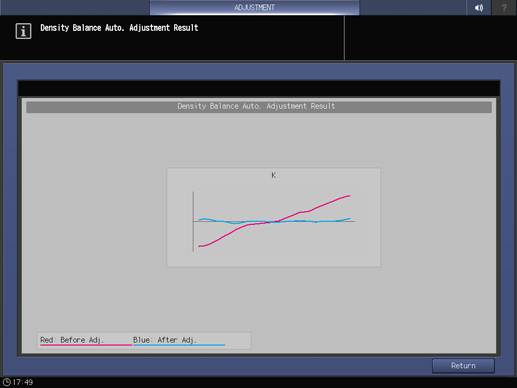Screen dimensions: 517x388
Task: Click the K density graph panel
Action: (x=274, y=217)
